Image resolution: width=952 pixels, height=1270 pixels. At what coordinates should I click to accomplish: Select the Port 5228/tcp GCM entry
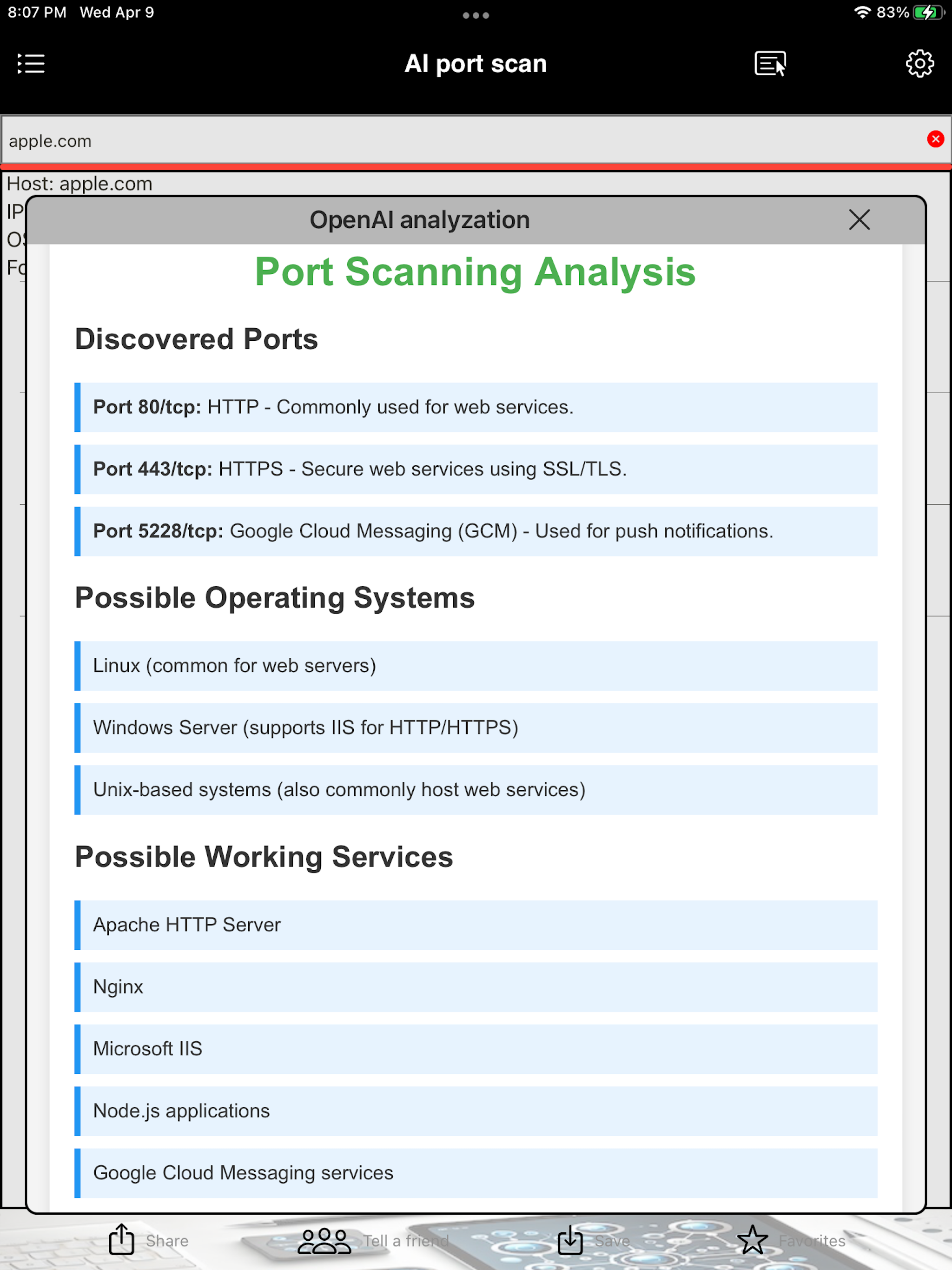(476, 531)
